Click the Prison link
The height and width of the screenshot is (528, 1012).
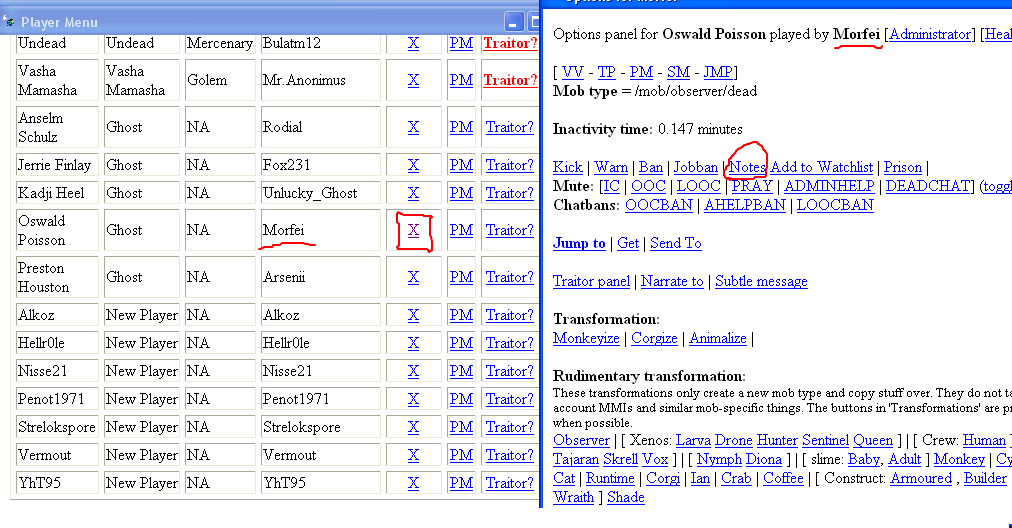902,167
